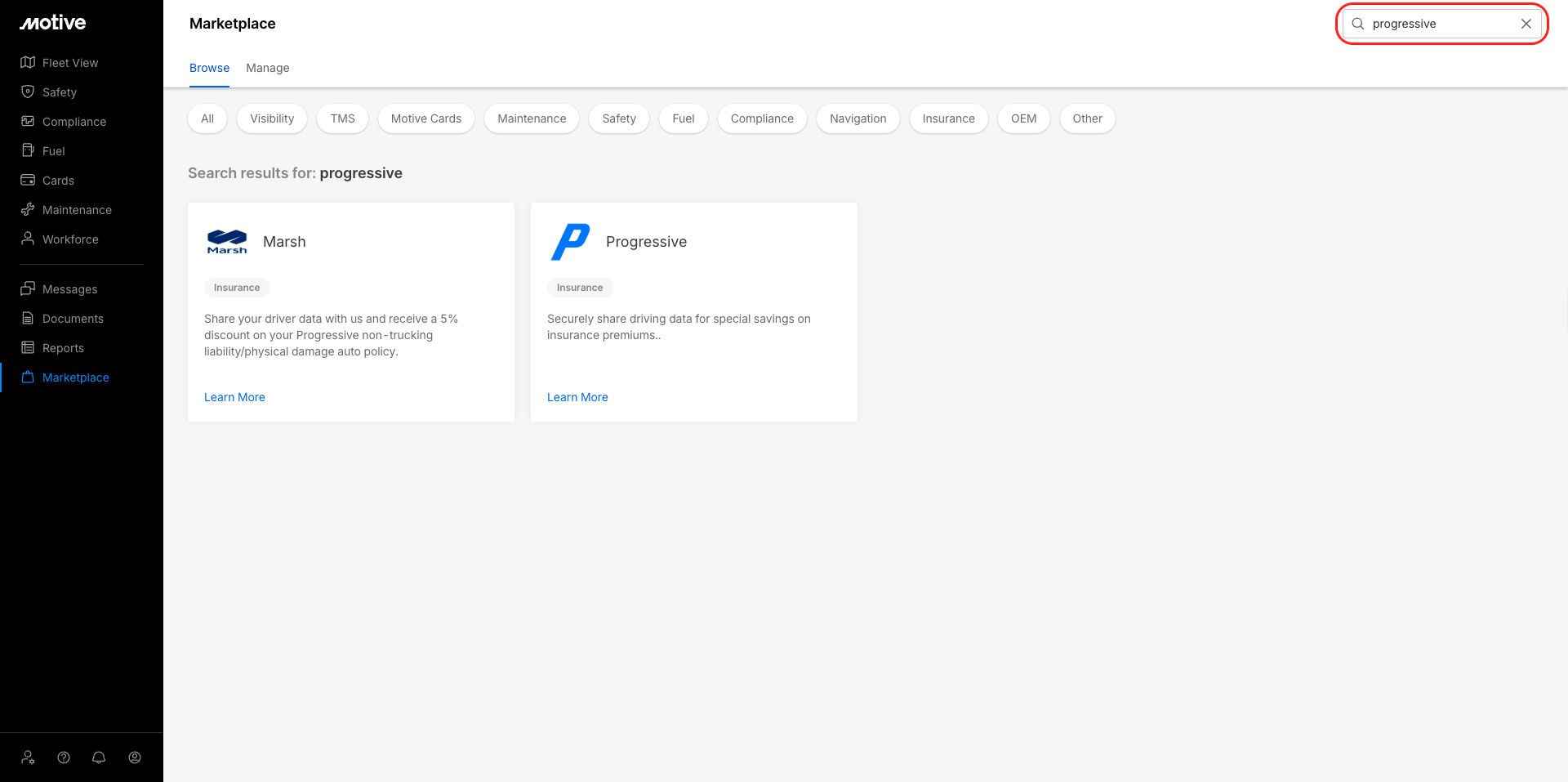
Task: Click into the marketplace search field
Action: tap(1437, 24)
